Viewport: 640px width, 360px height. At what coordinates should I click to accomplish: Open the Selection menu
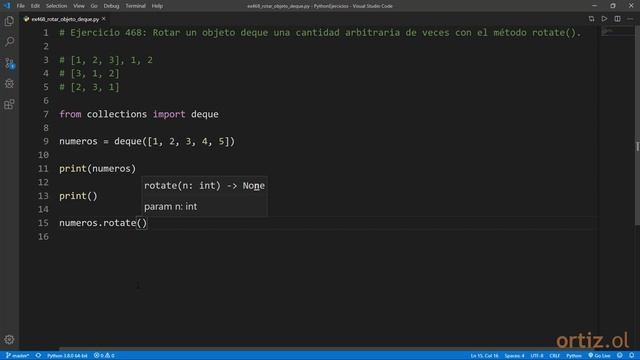coord(56,6)
